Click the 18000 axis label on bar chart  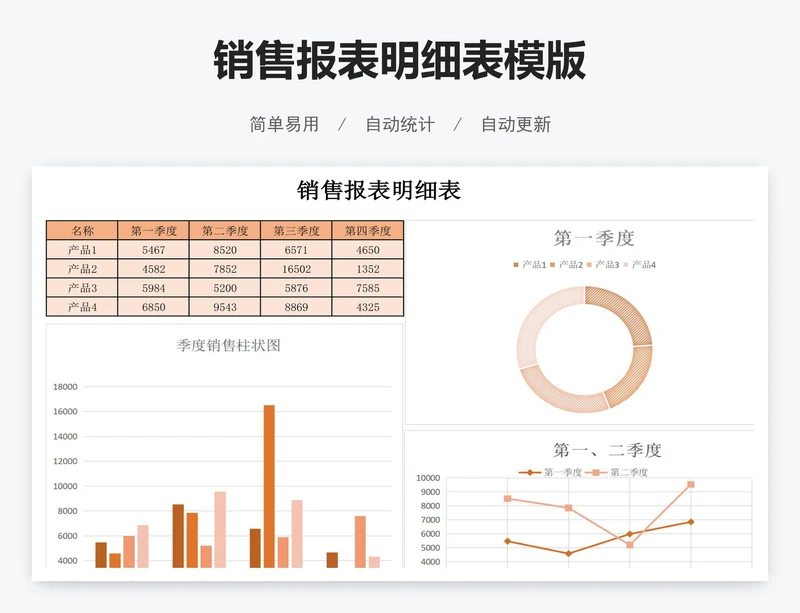pos(65,386)
